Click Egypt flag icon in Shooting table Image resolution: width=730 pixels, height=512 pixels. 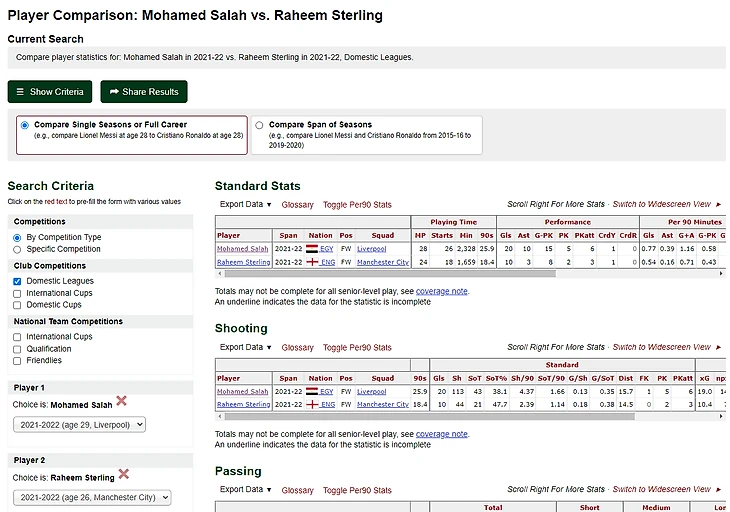point(312,391)
